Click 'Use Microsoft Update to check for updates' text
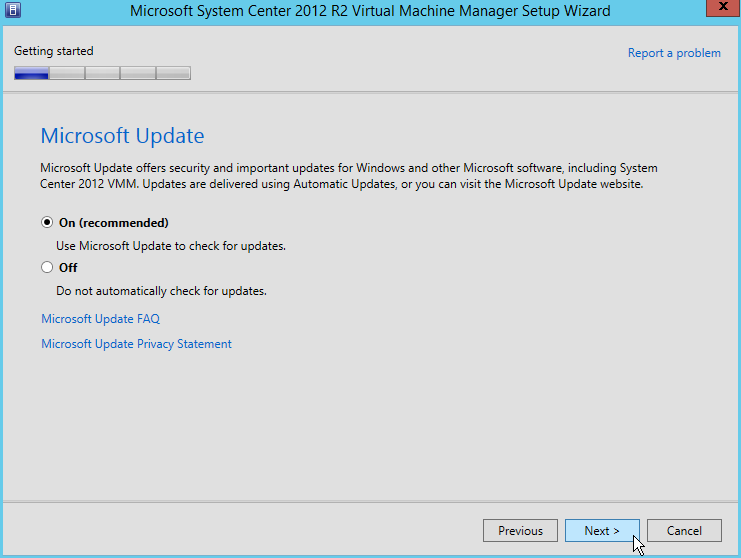This screenshot has width=741, height=558. 171,246
